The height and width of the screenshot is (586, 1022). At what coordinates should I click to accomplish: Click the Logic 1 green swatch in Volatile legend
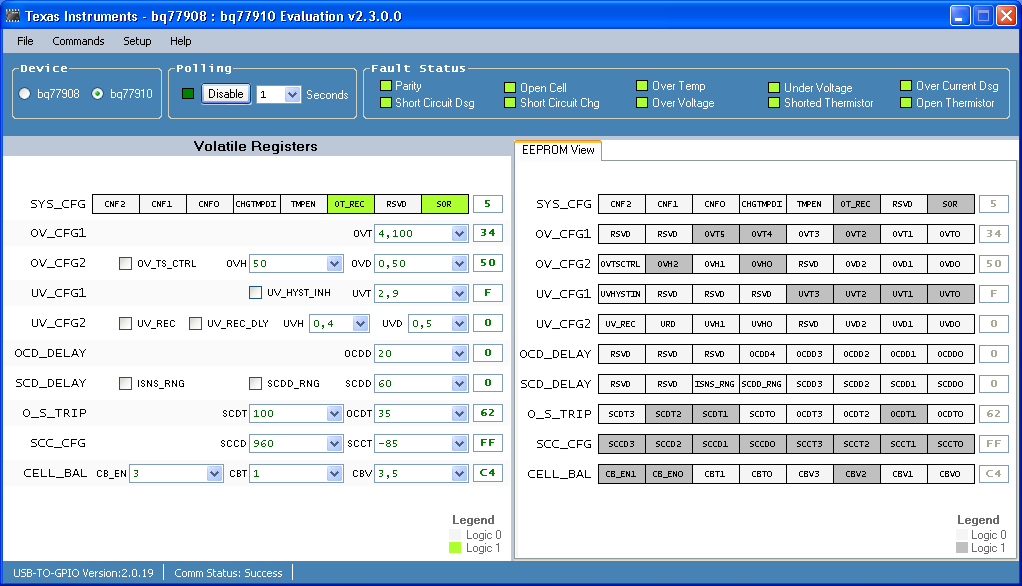[455, 548]
